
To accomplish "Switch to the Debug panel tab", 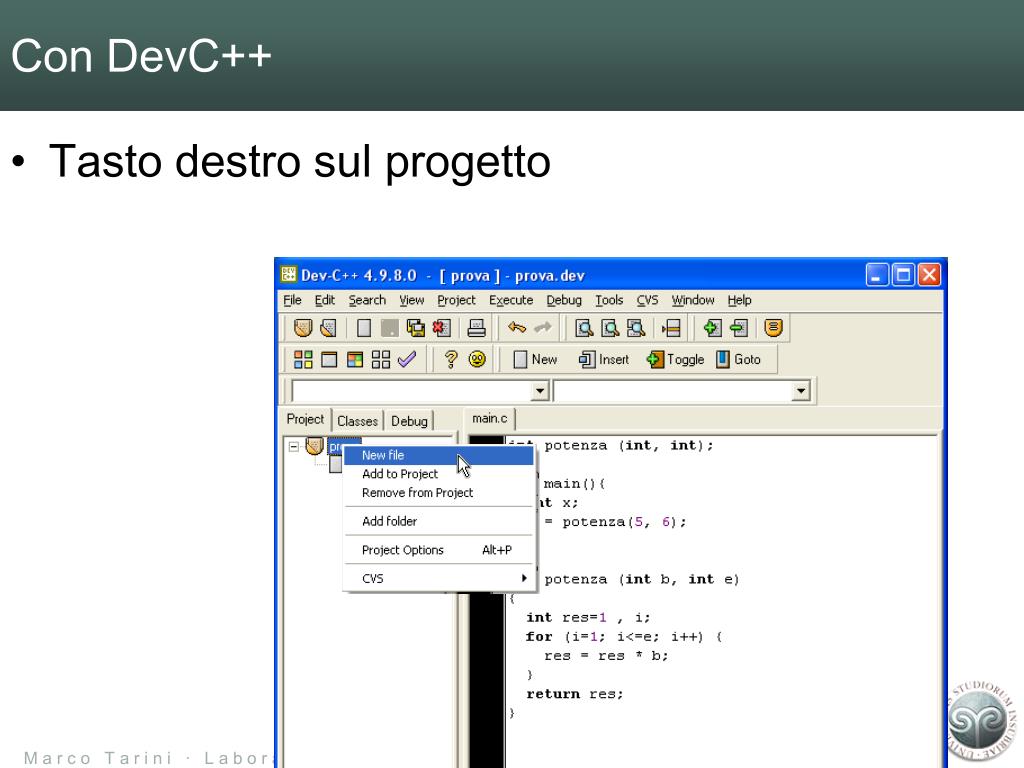I will 409,421.
